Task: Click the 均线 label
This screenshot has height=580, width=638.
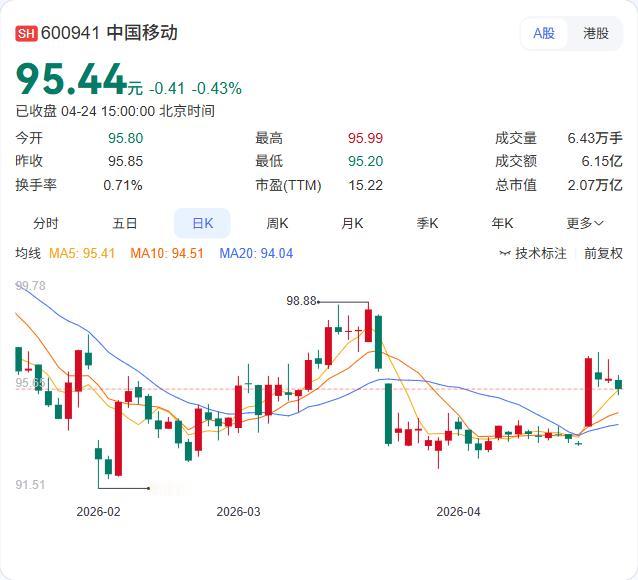Action: [28, 253]
